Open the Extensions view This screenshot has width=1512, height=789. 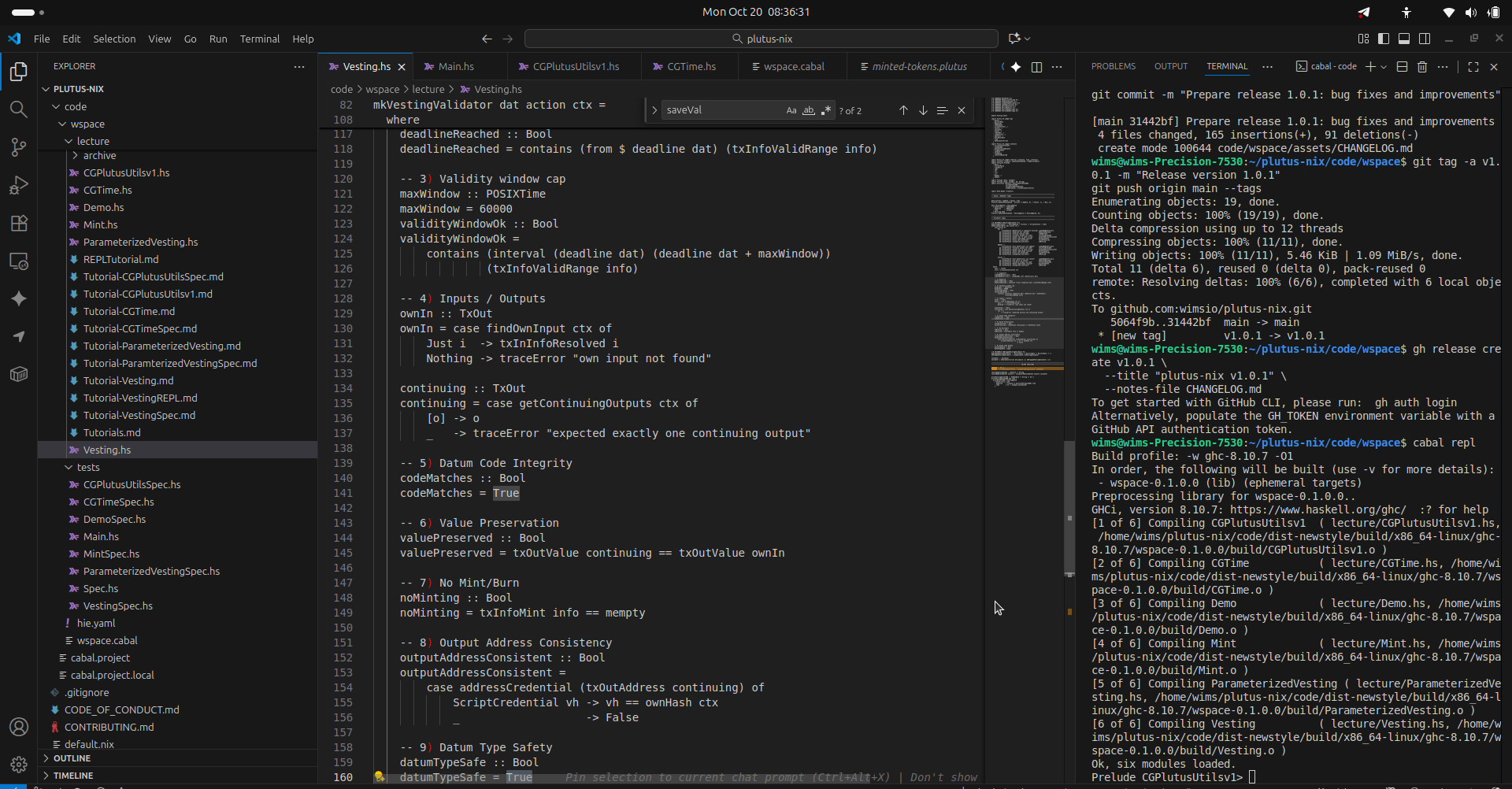click(19, 223)
